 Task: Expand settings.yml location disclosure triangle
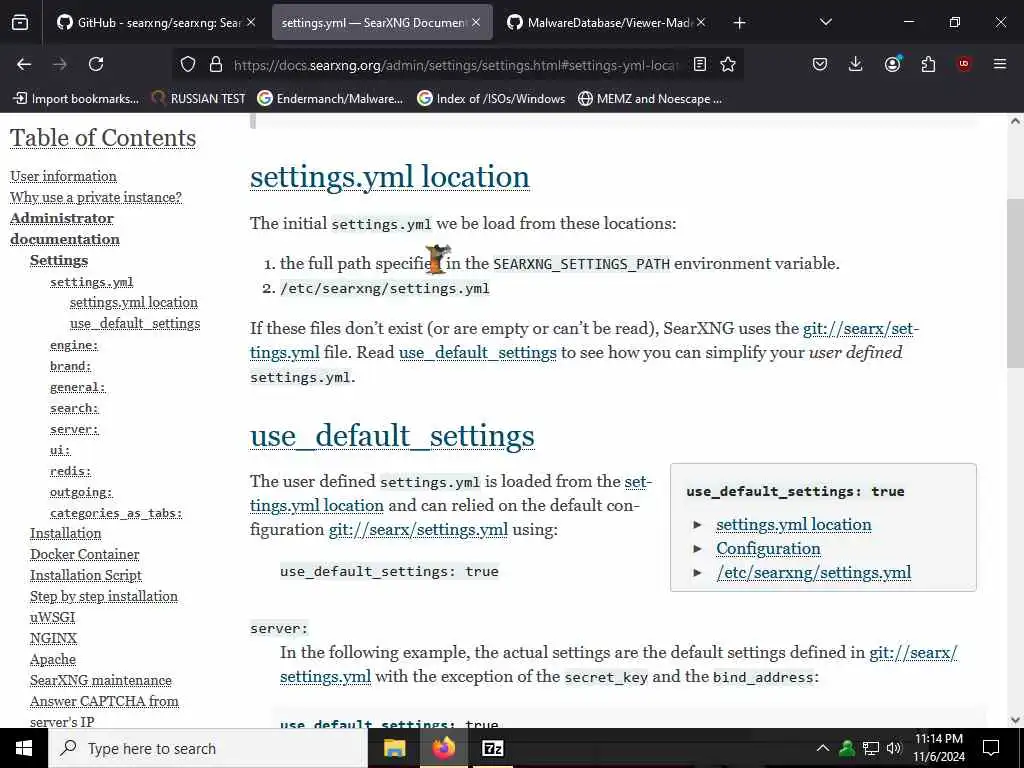tap(697, 524)
